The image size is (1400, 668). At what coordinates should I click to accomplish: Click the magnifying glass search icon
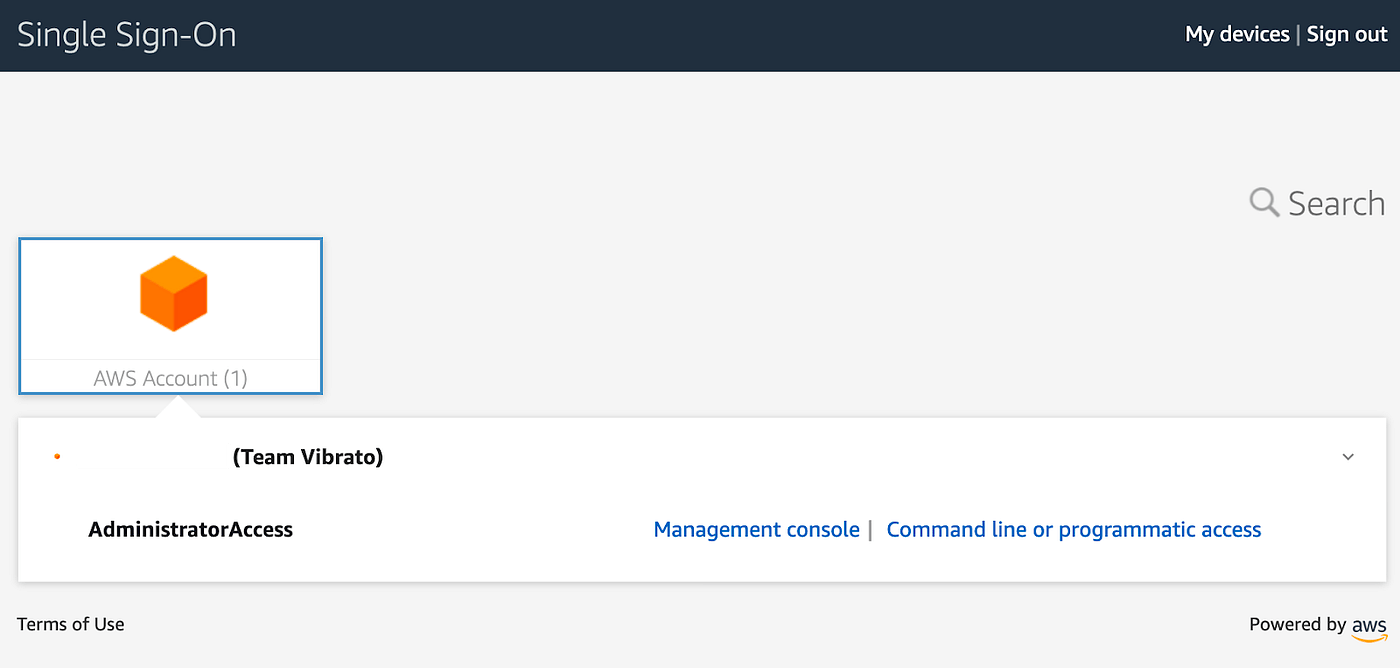tap(1264, 203)
